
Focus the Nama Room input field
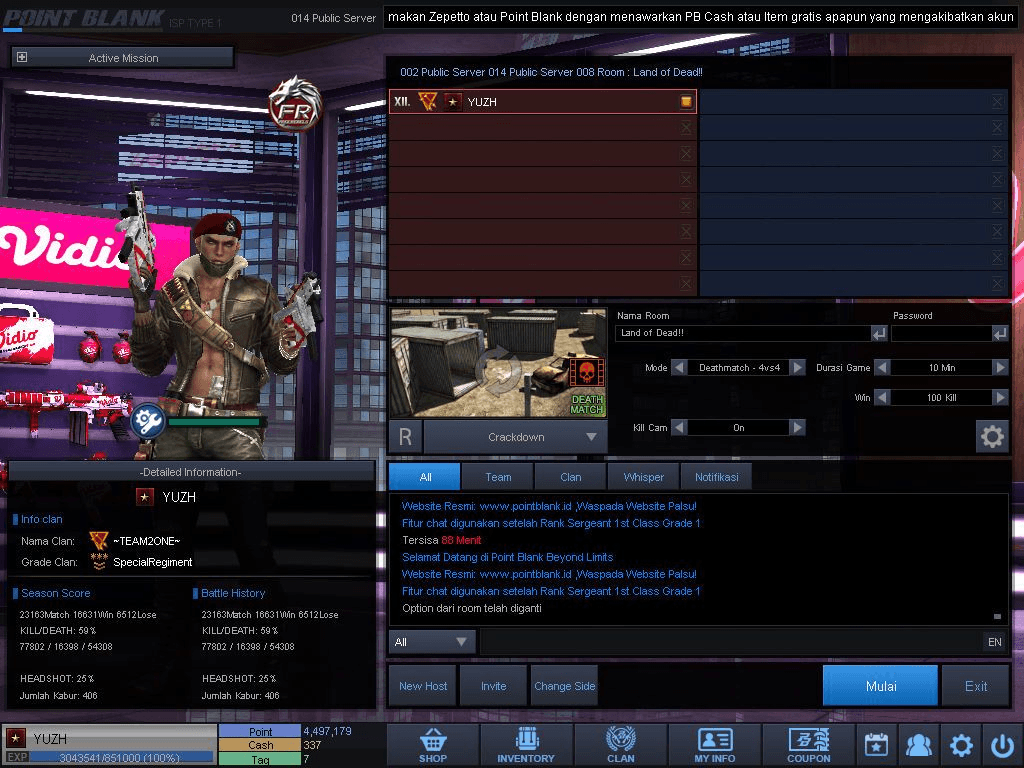click(x=743, y=333)
